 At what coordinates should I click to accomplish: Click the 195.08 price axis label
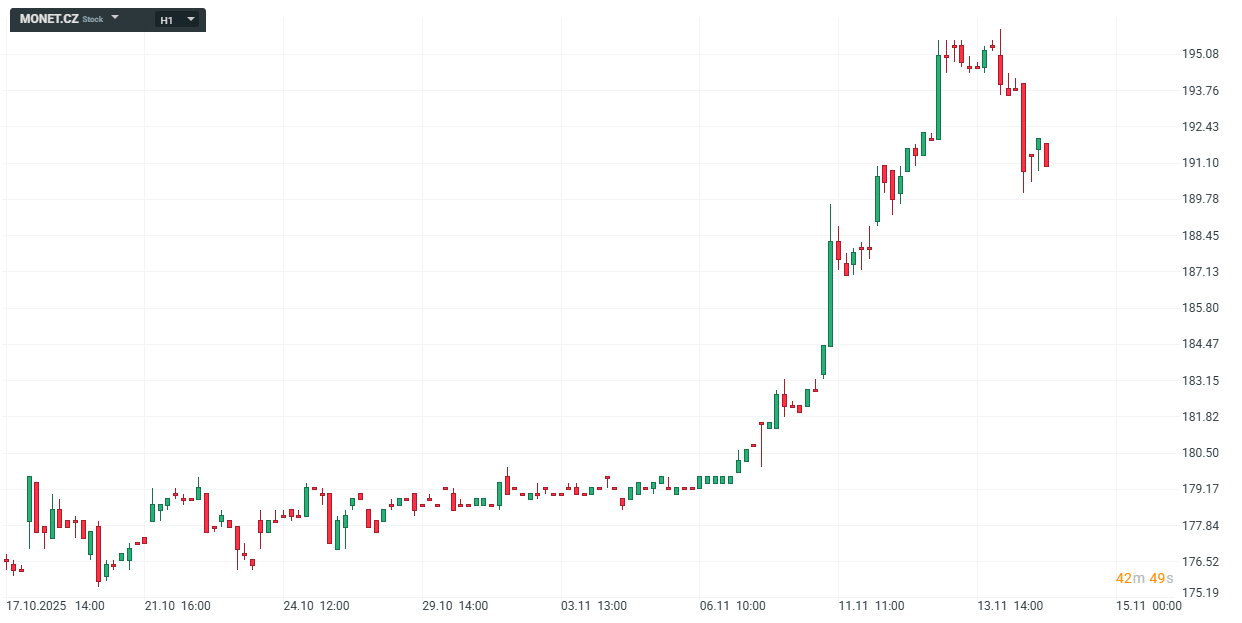tap(1200, 54)
